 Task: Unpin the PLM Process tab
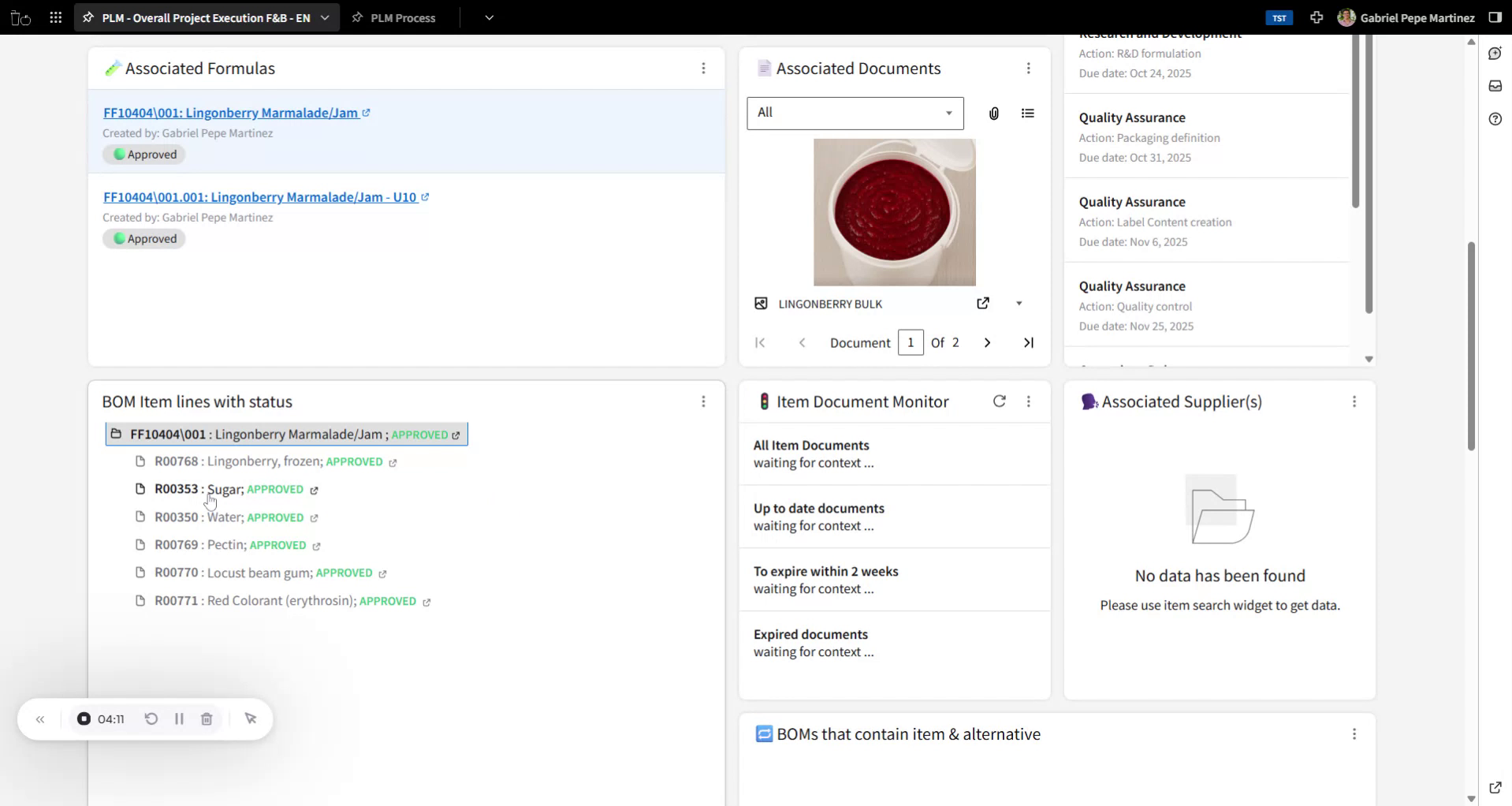(x=357, y=17)
